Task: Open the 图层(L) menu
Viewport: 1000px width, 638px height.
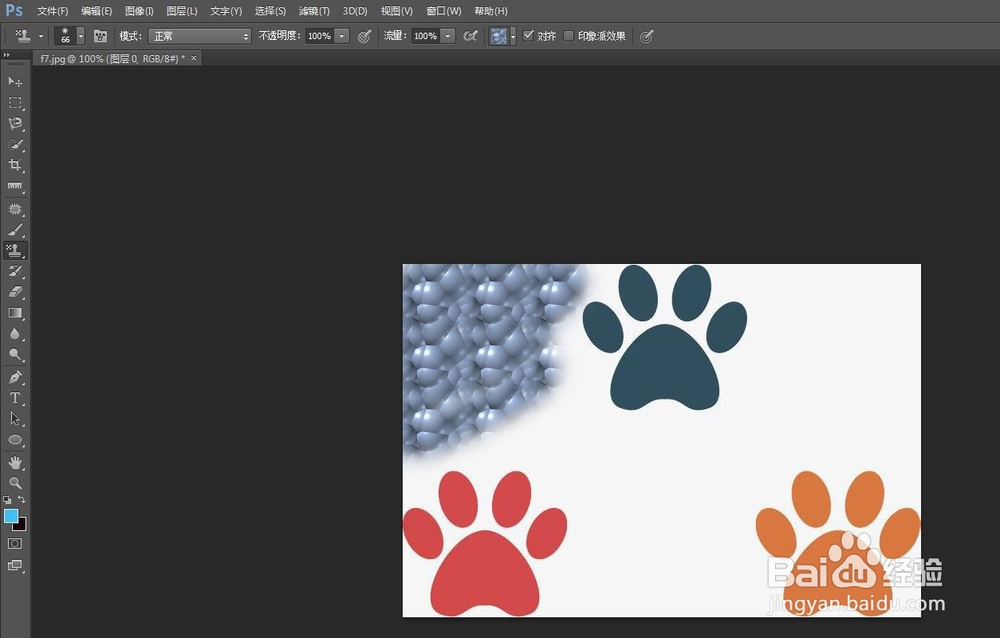Action: click(x=182, y=11)
